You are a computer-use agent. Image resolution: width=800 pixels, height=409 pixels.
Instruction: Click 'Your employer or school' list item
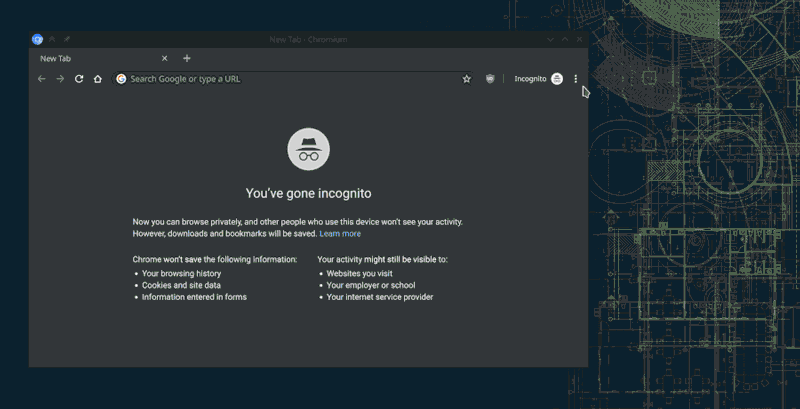click(370, 285)
